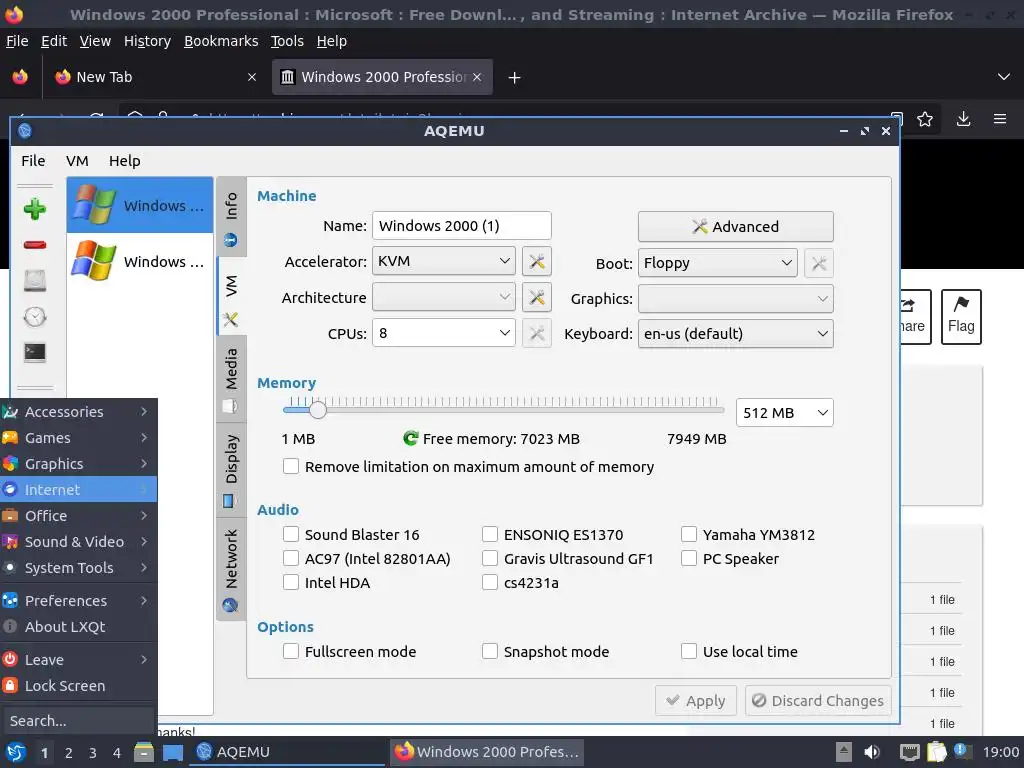The width and height of the screenshot is (1024, 768).
Task: Open the AQEMU VM menu
Action: [x=77, y=161]
